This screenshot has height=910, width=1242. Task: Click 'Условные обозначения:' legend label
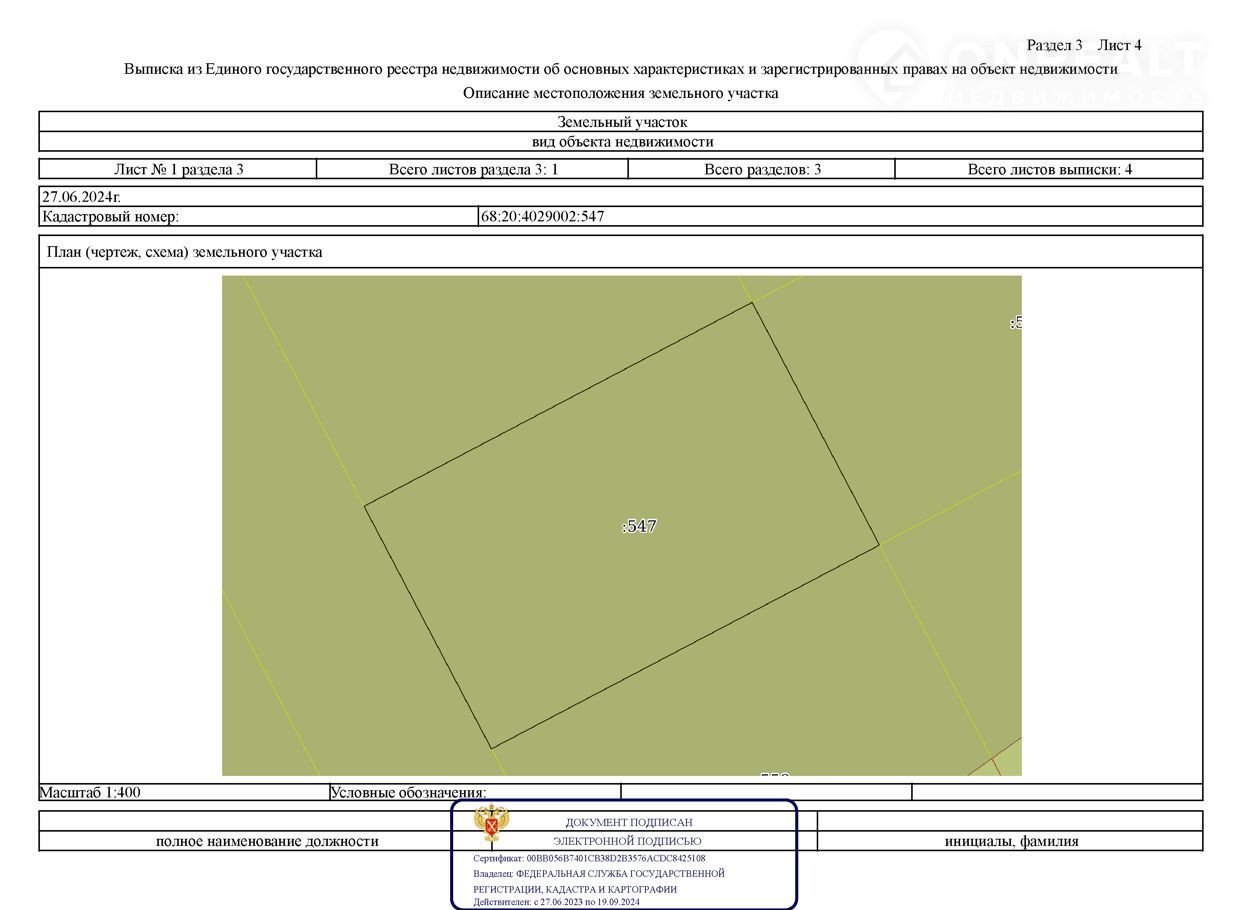tap(408, 793)
